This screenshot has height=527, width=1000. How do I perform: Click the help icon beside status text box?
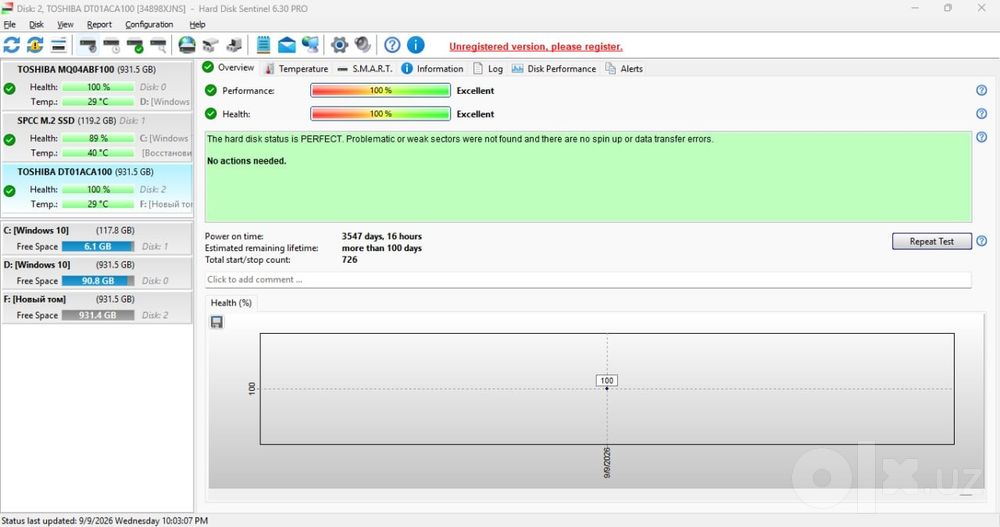tap(982, 137)
